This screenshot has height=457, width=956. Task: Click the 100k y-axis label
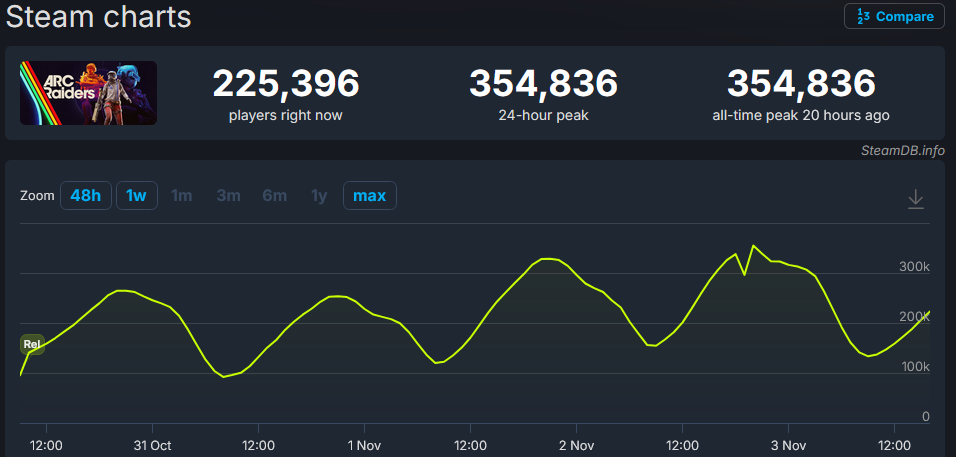[x=915, y=367]
